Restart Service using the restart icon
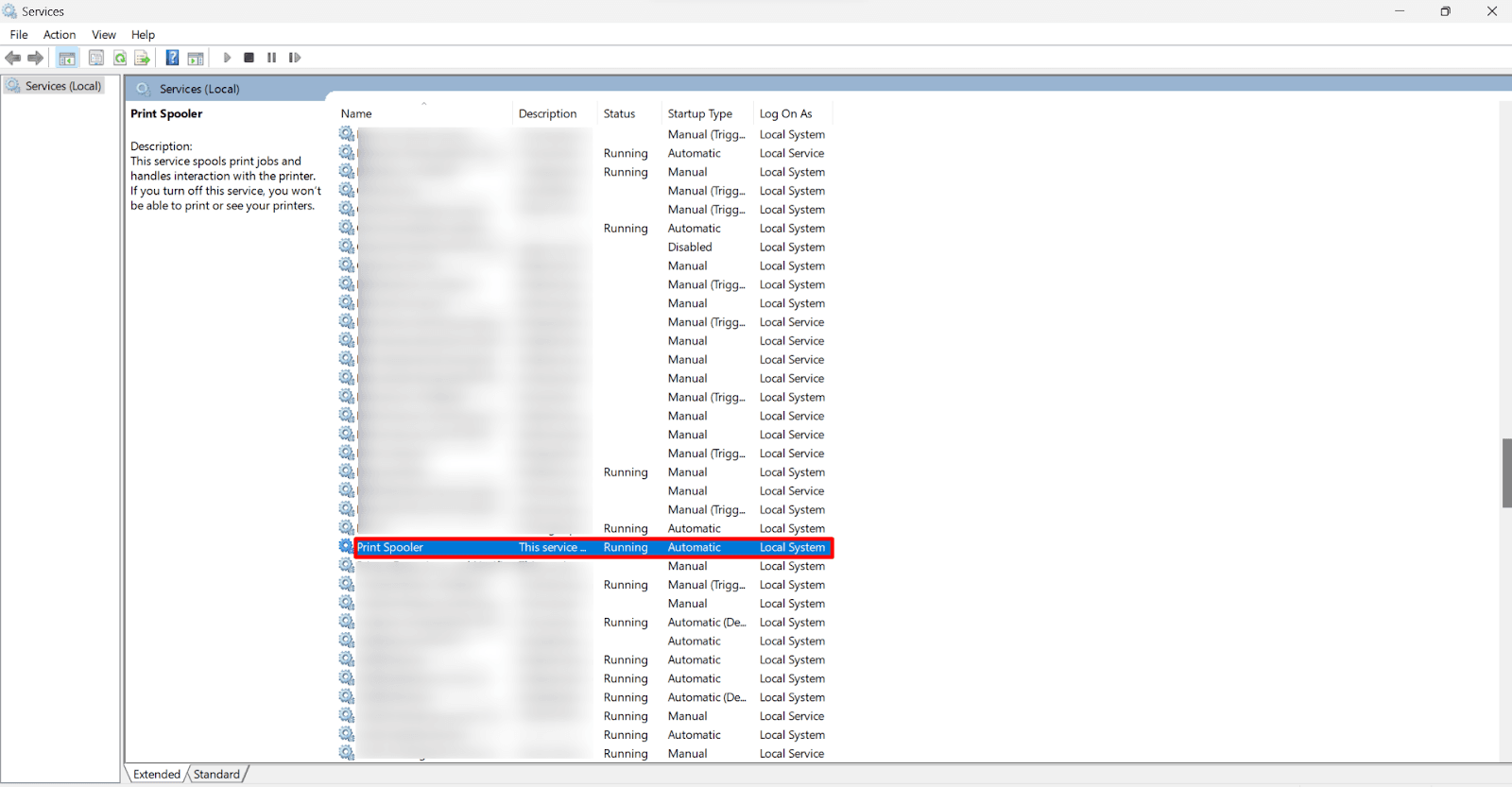 (295, 58)
